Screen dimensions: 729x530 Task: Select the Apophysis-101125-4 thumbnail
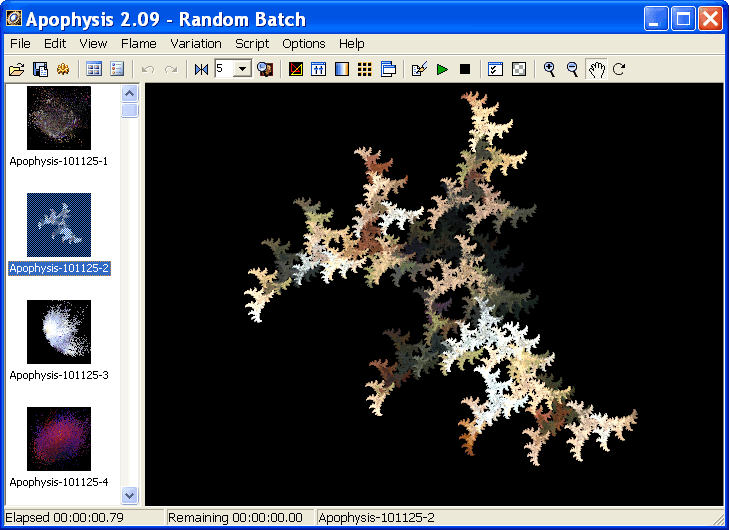(59, 439)
